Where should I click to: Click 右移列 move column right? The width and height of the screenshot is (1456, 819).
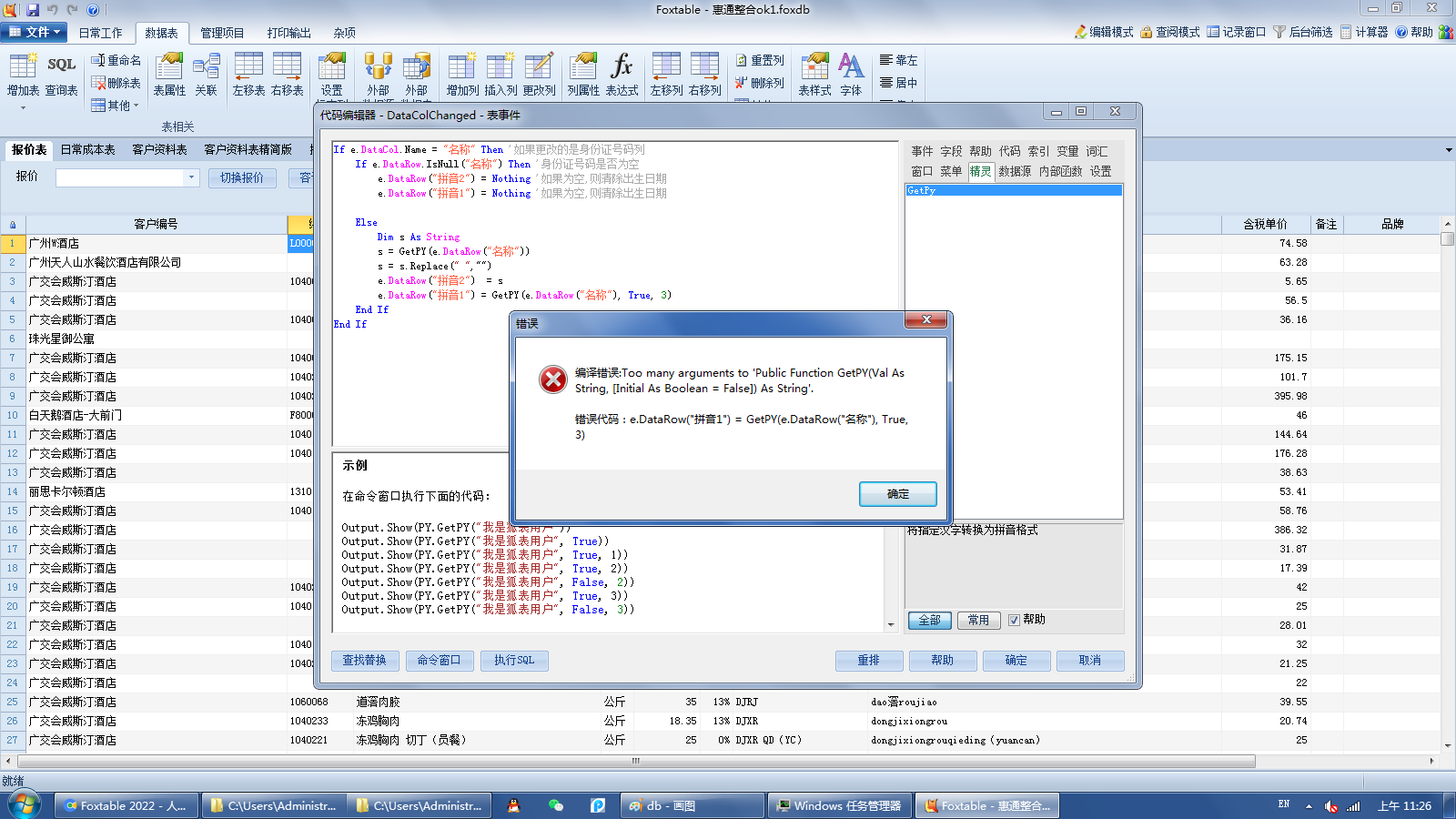704,74
